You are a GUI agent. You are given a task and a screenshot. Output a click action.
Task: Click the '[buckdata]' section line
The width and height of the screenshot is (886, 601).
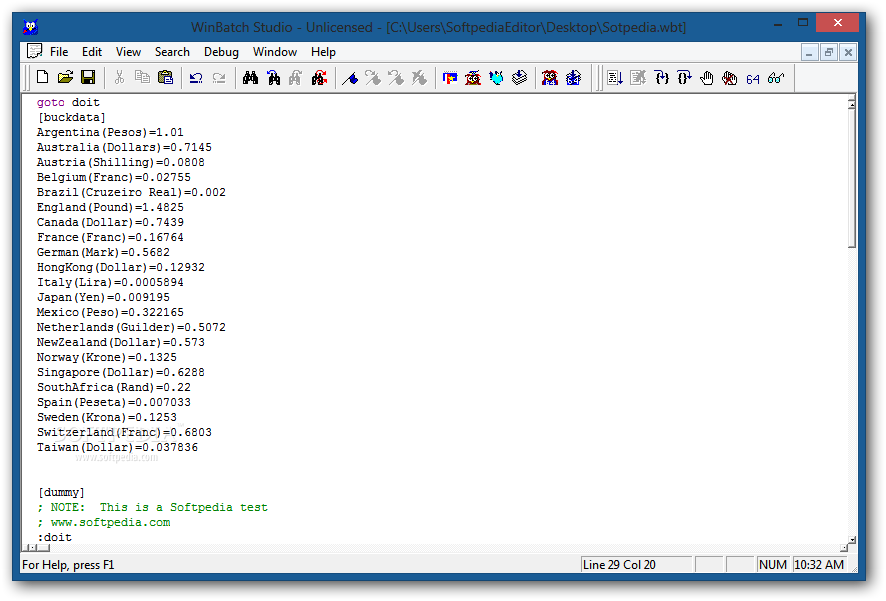click(x=72, y=117)
